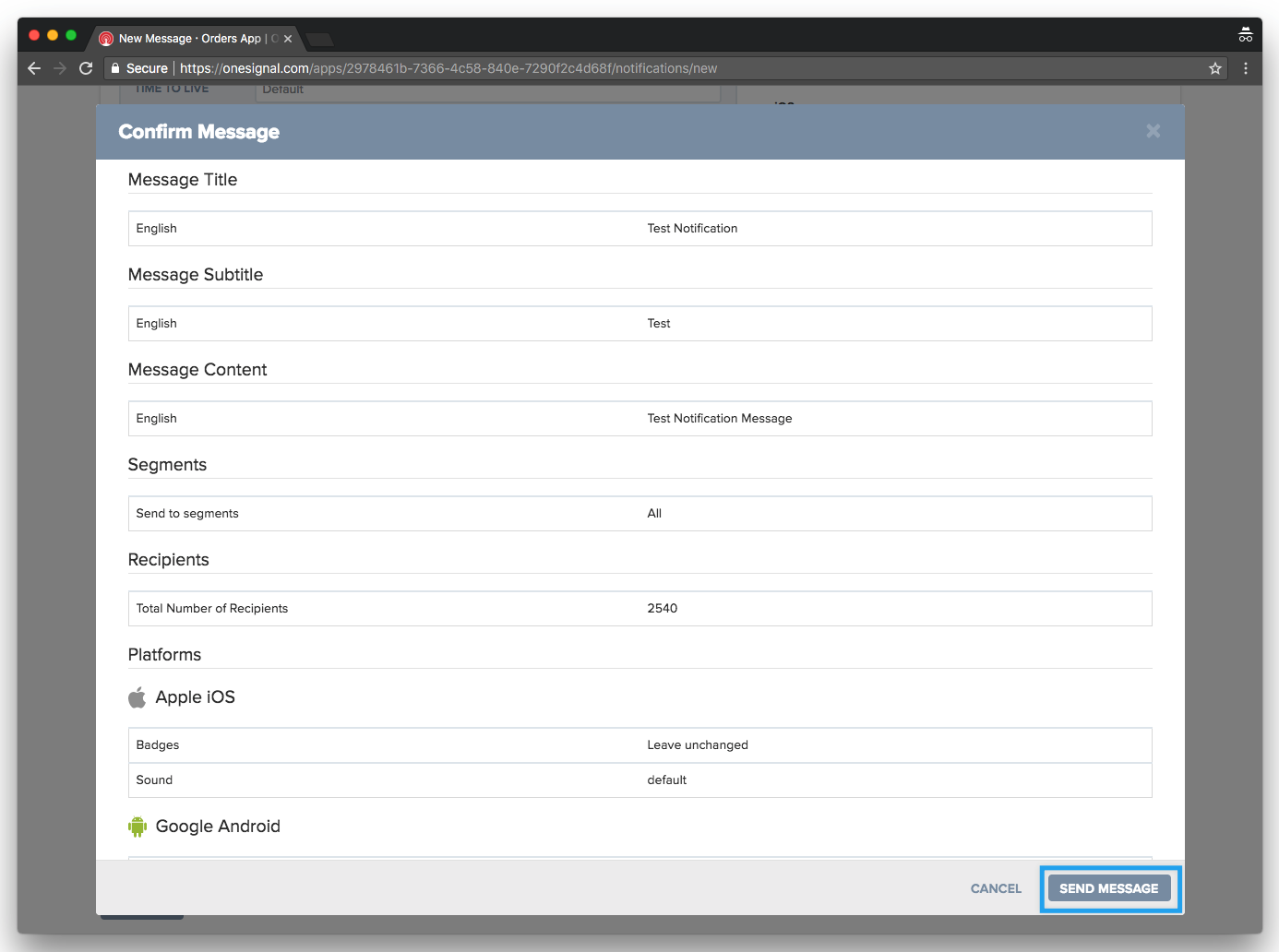This screenshot has width=1279, height=952.
Task: Click the Google Android robot icon
Action: [x=137, y=827]
